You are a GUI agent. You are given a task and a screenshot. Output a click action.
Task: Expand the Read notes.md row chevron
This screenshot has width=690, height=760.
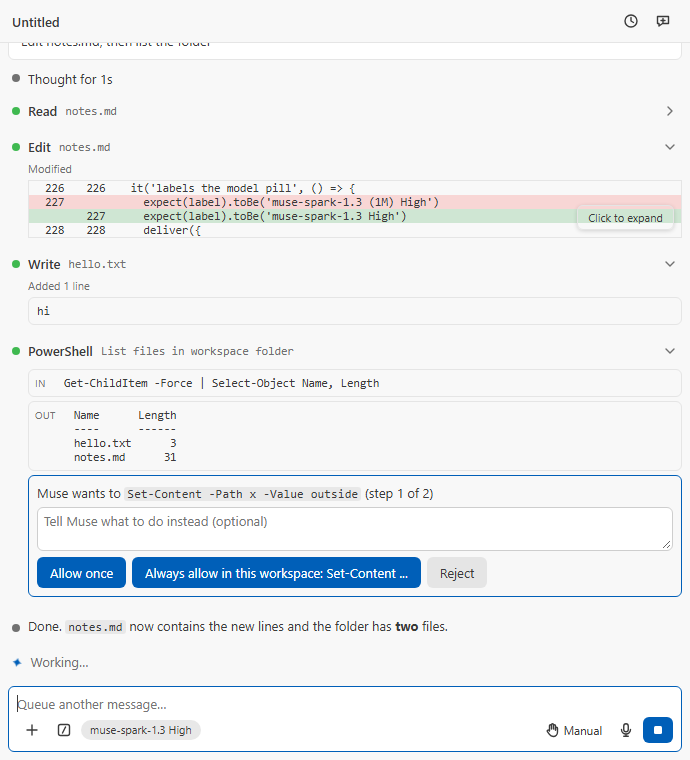pyautogui.click(x=670, y=111)
